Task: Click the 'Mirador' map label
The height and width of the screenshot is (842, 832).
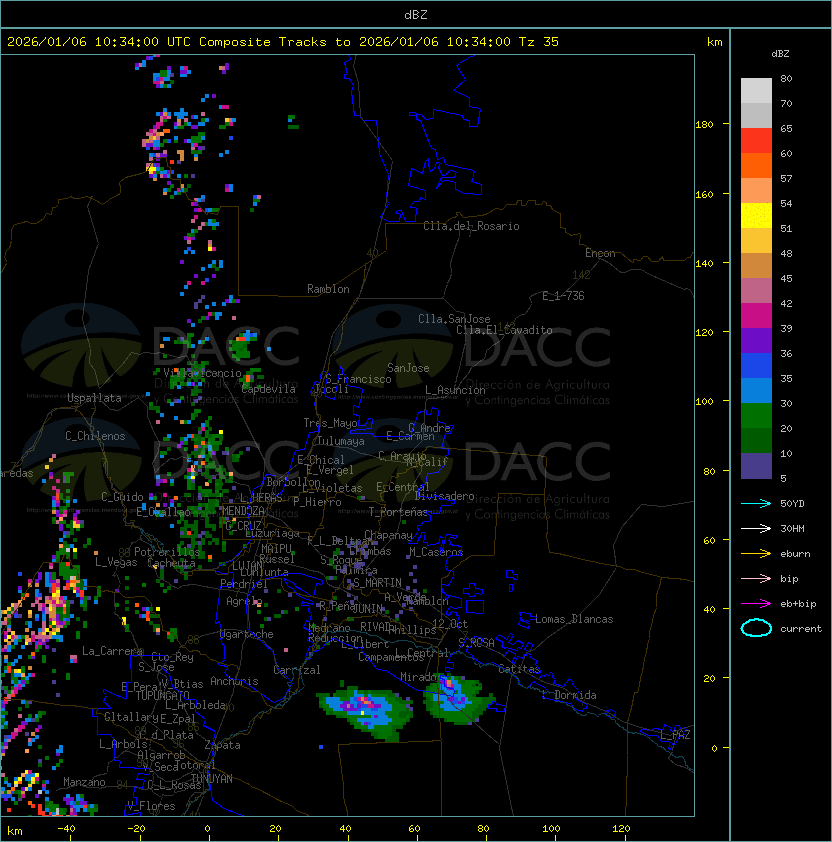Action: tap(421, 677)
